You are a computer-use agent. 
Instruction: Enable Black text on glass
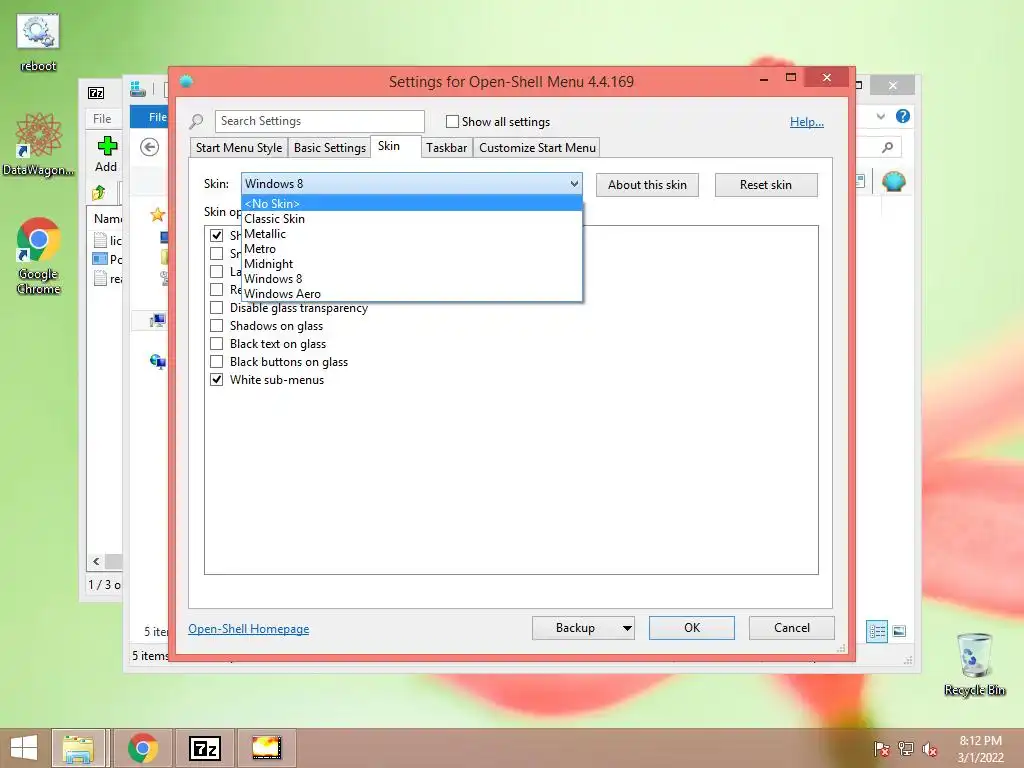click(x=216, y=344)
